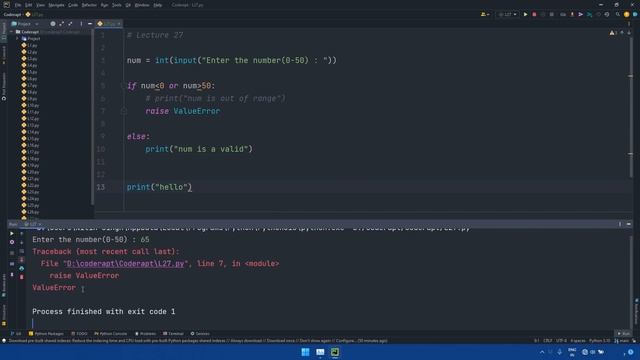This screenshot has height=360, width=640.
Task: Rerun the script in Run panel
Action: [x=12, y=233]
